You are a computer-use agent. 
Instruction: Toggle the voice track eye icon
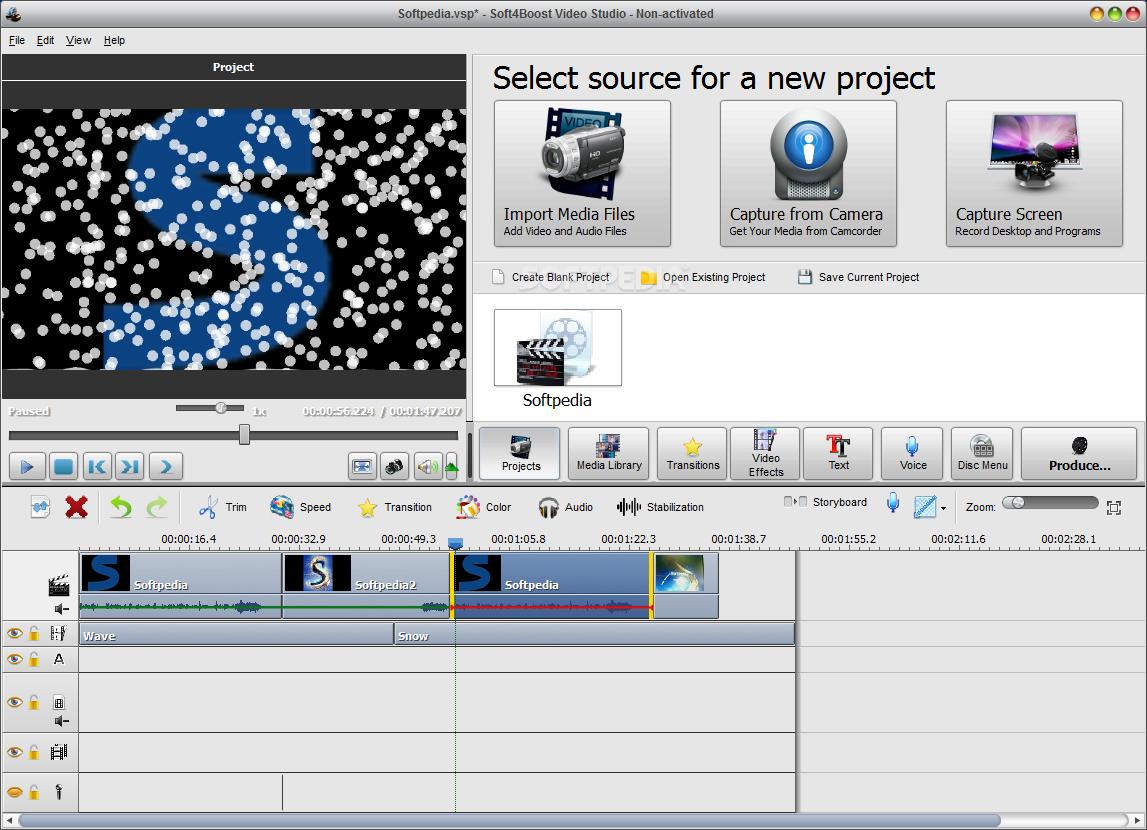click(x=15, y=792)
